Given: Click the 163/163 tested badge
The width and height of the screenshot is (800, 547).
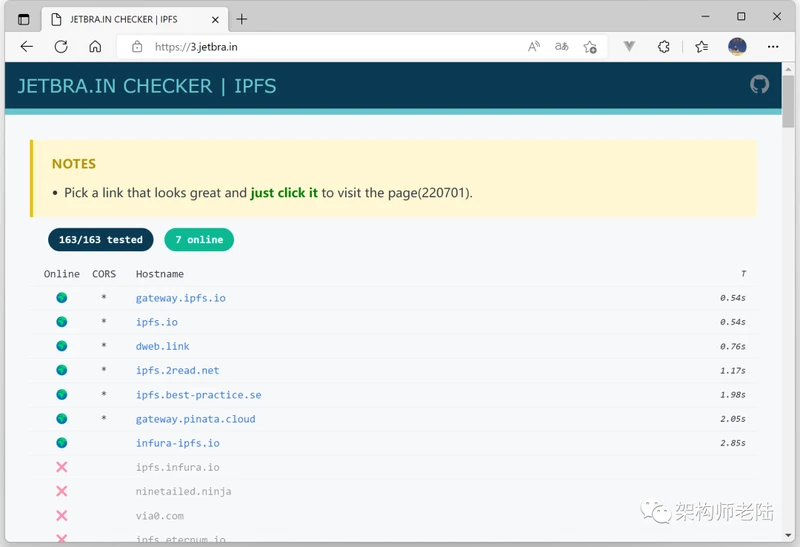Looking at the screenshot, I should 101,240.
